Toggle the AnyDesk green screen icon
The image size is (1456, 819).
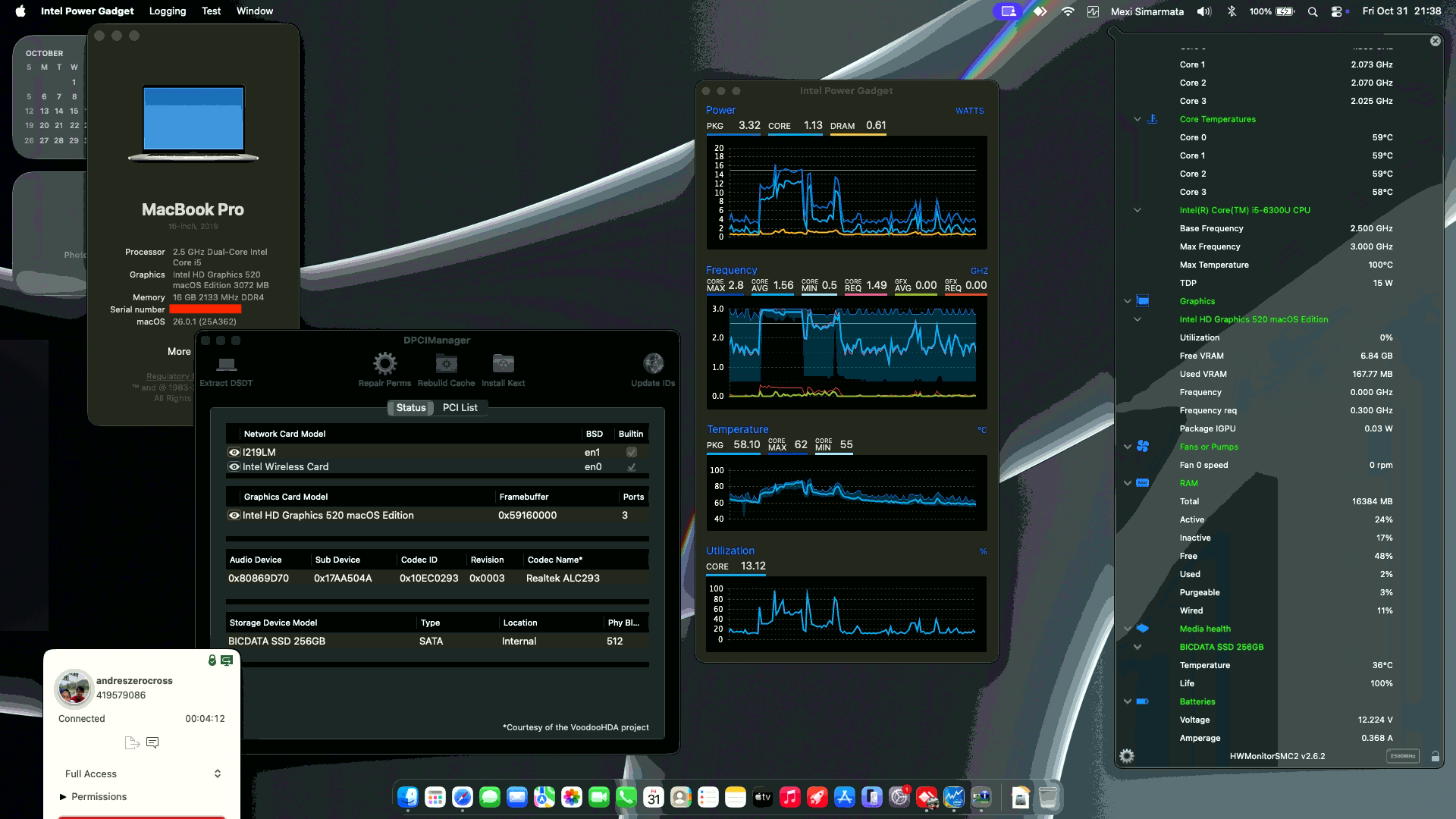click(227, 661)
